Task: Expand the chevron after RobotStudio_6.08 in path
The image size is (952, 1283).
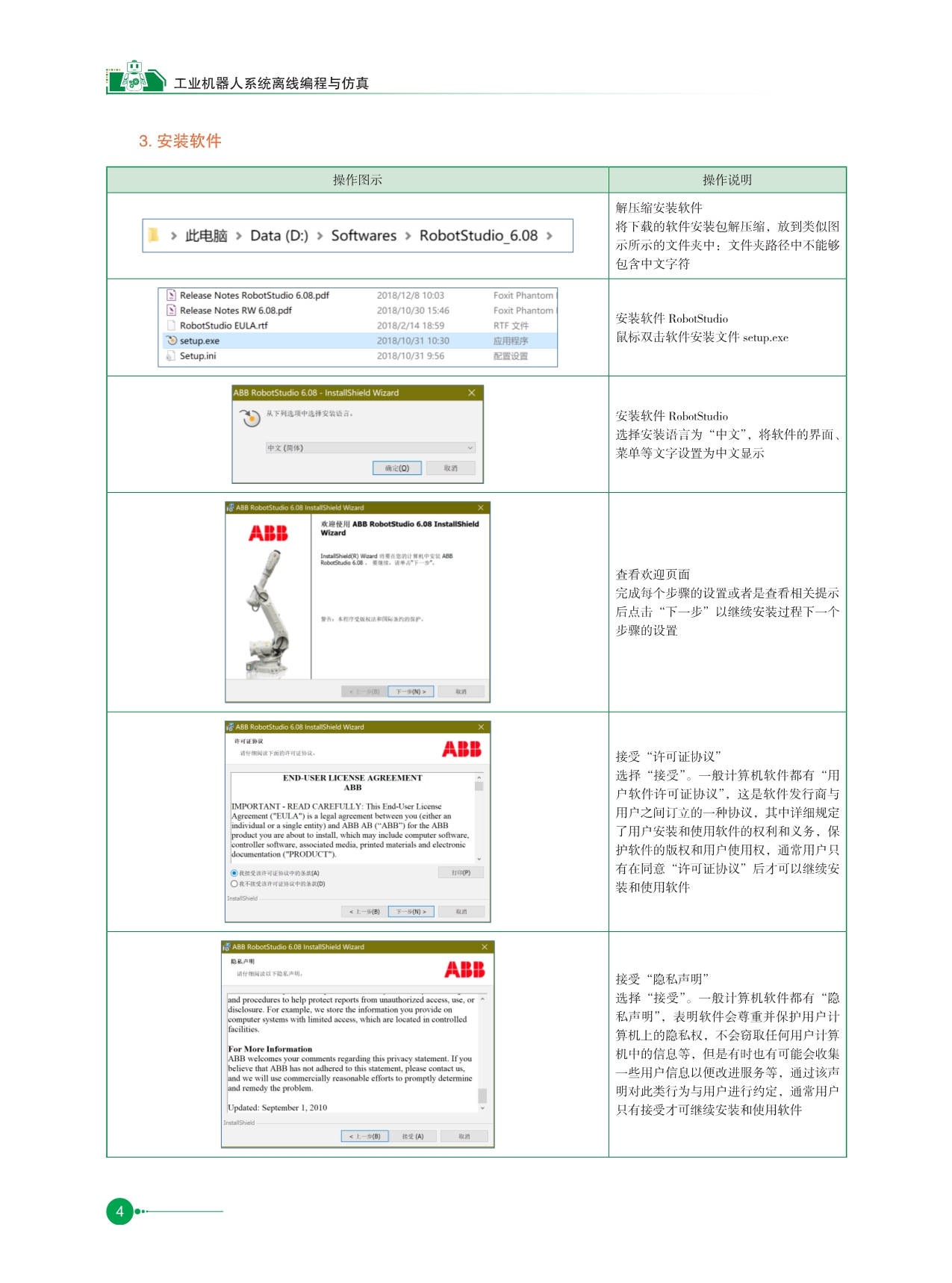Action: [550, 236]
